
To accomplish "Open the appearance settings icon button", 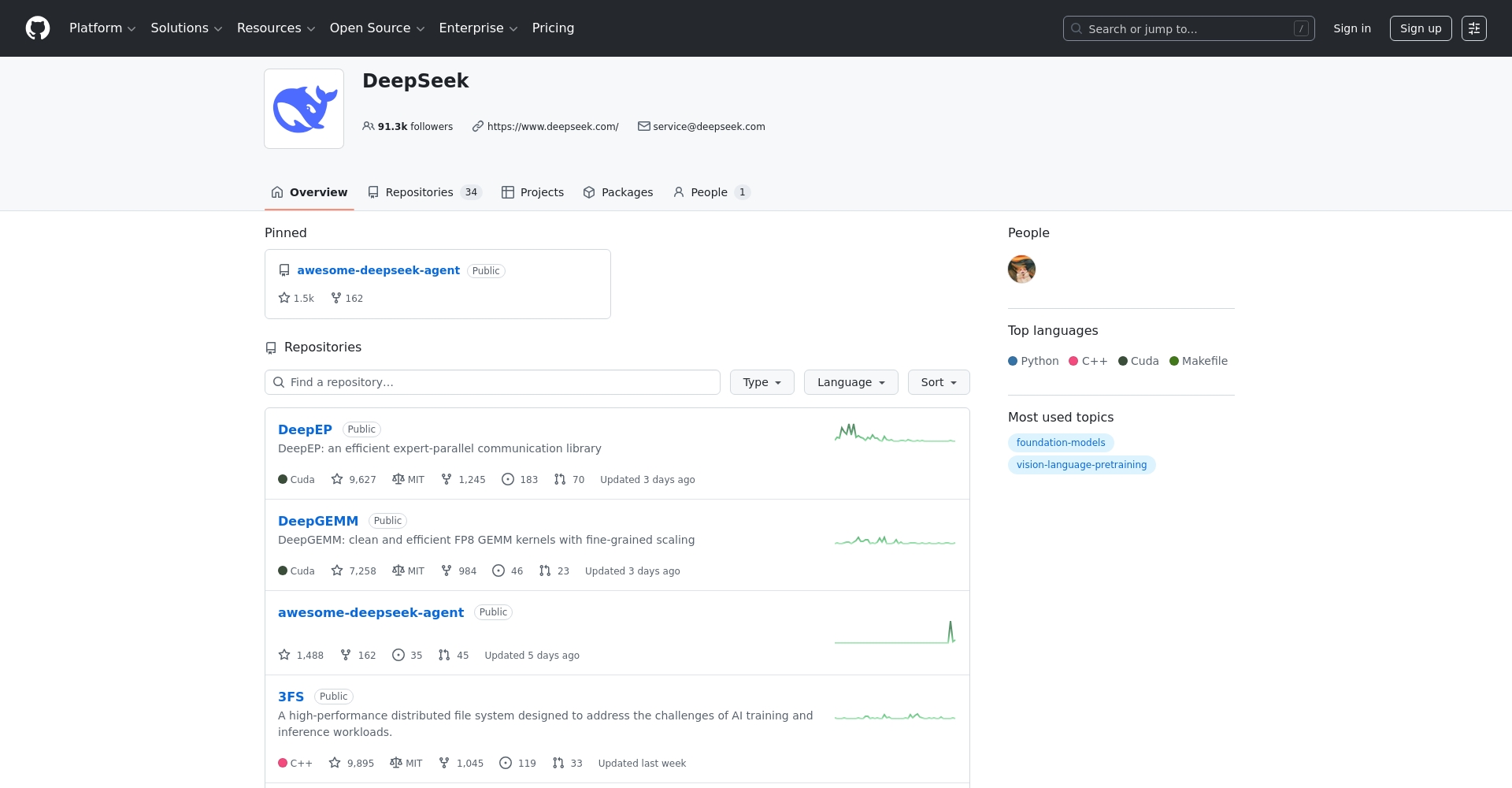I will point(1473,28).
